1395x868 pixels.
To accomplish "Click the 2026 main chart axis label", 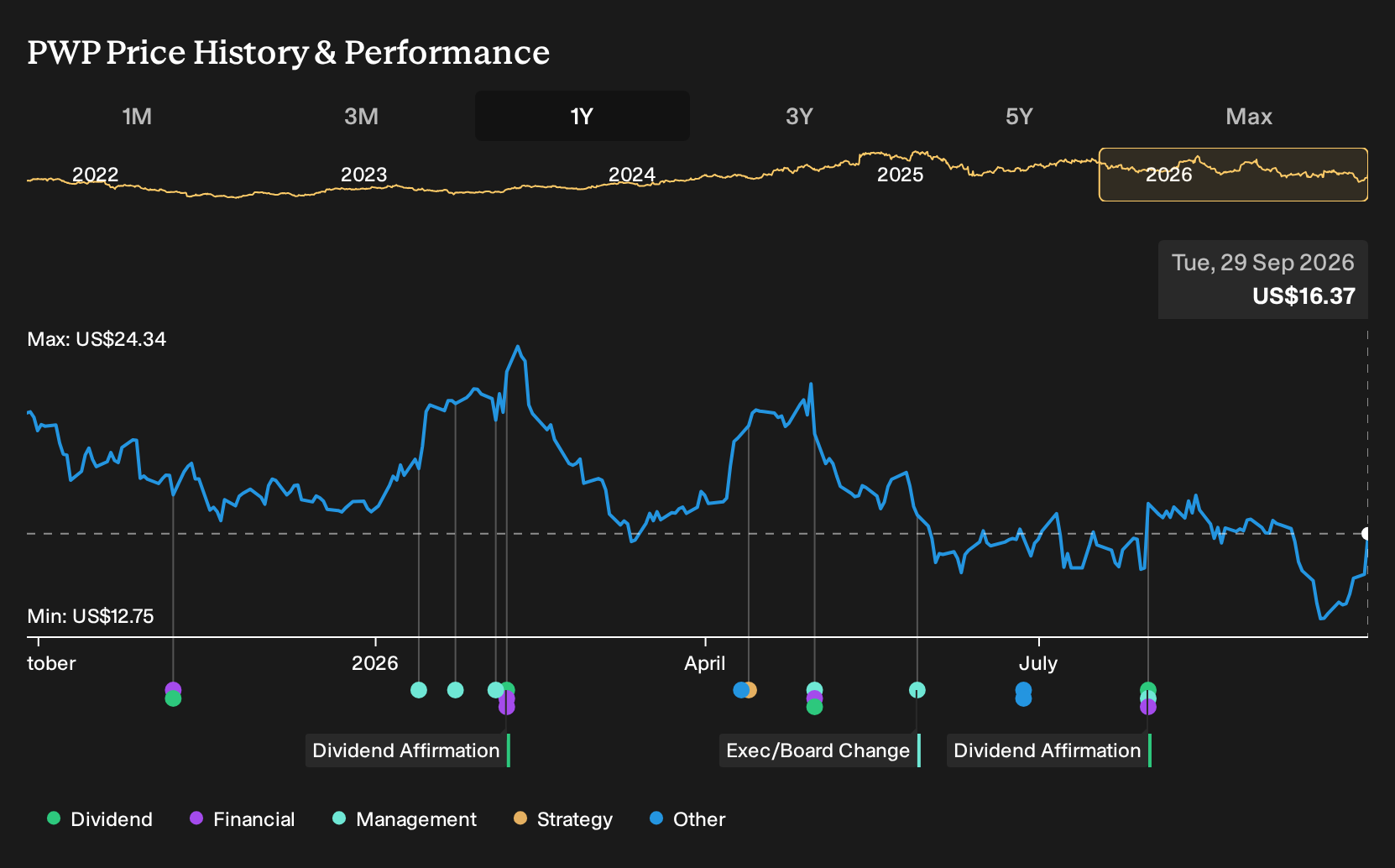I will tap(375, 663).
